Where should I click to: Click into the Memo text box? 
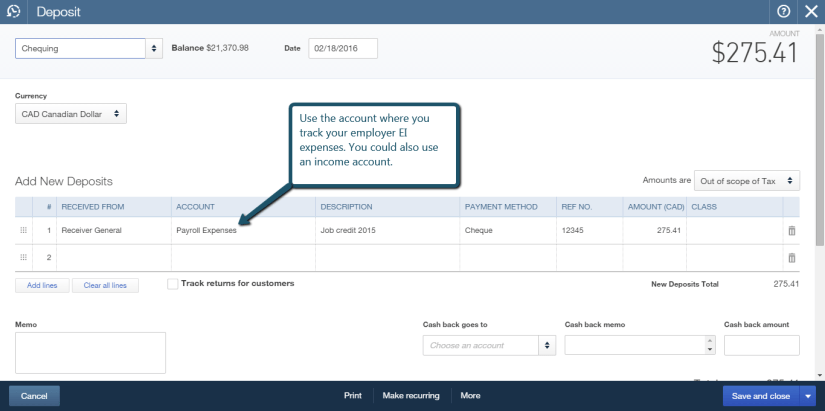[x=90, y=352]
